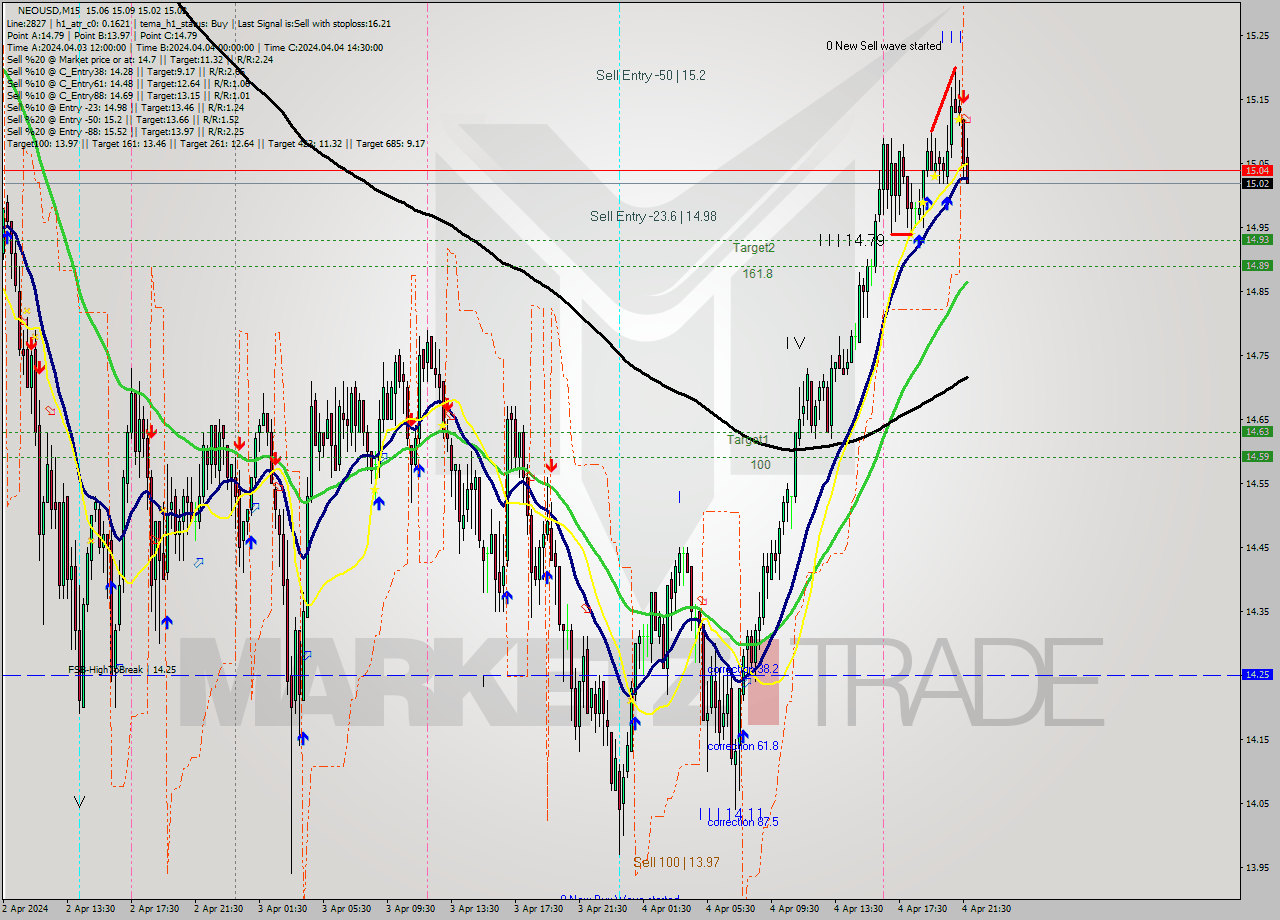The image size is (1280, 920).
Task: Click the '3 Apr 21:30' time axis label
Action: 602,909
